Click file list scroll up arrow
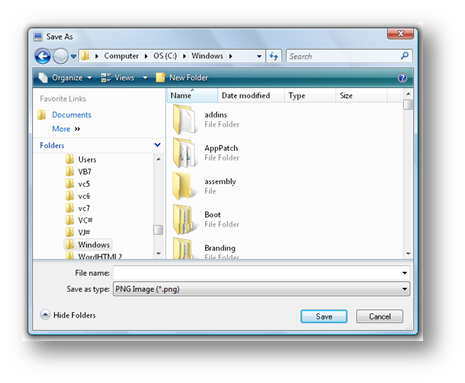 click(x=408, y=94)
